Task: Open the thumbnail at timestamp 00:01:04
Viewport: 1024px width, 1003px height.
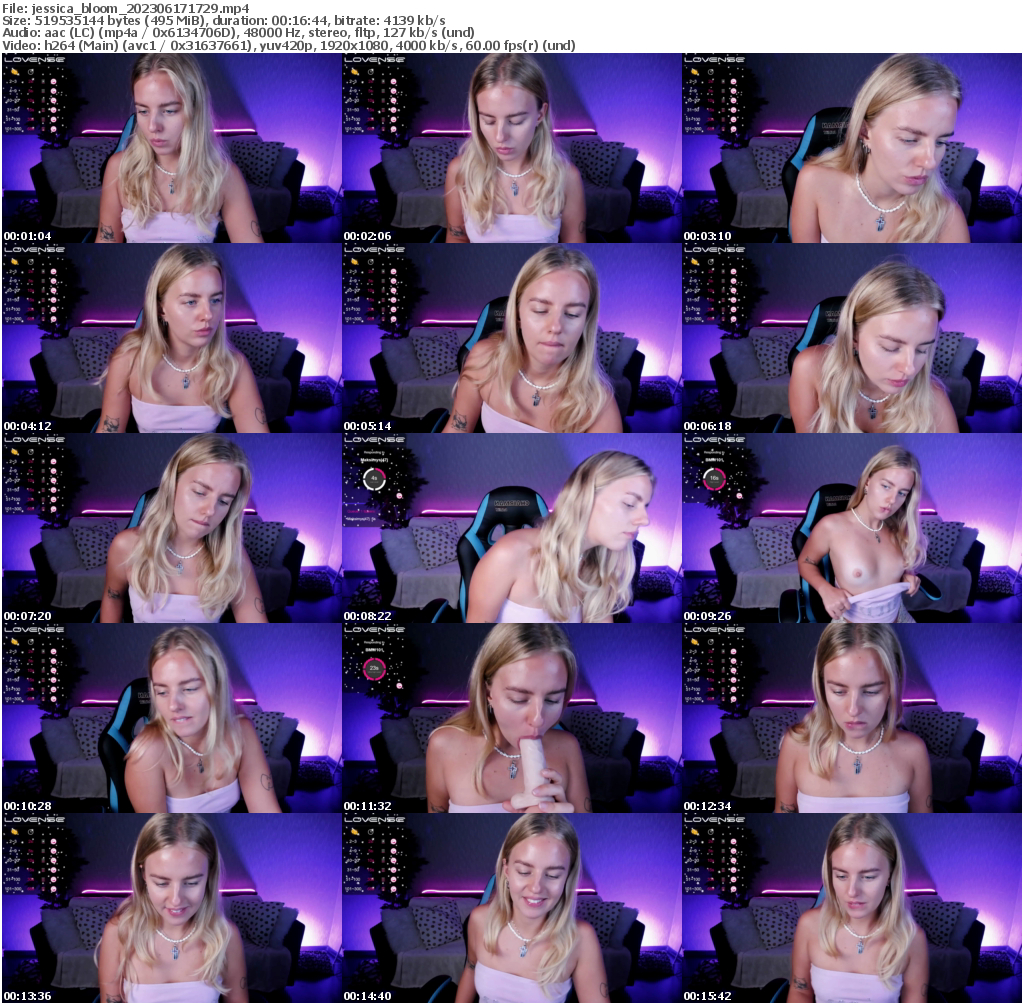Action: click(x=170, y=145)
